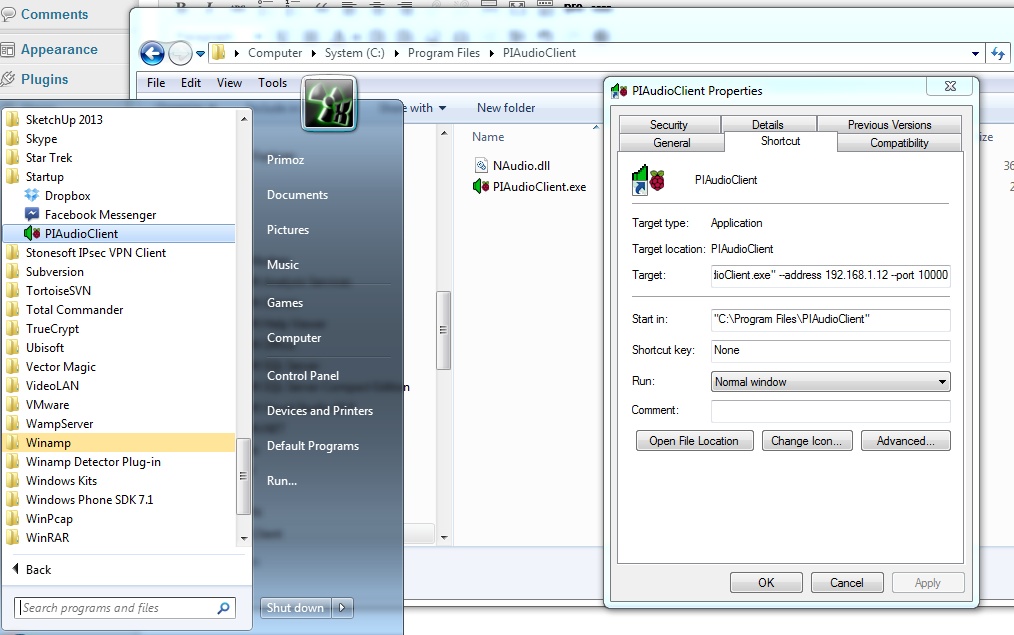The width and height of the screenshot is (1014, 635).
Task: Click the PIAudioClient shortcut icon in Properties
Action: tap(648, 180)
